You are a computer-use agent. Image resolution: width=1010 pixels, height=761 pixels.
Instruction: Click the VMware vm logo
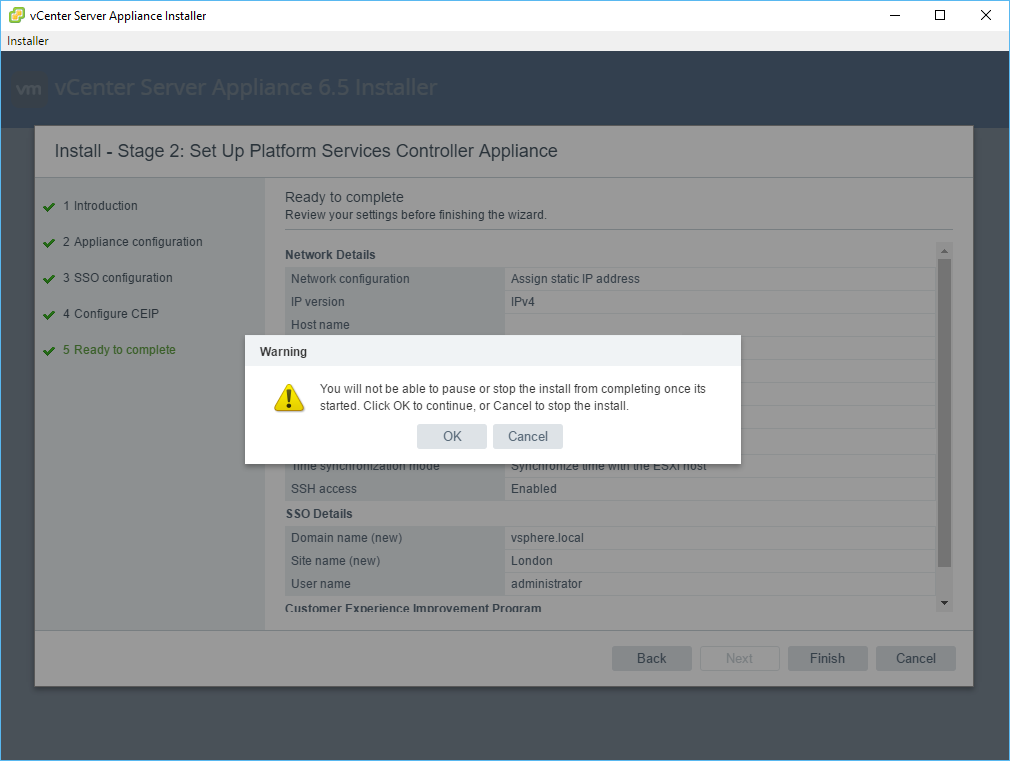[x=30, y=88]
